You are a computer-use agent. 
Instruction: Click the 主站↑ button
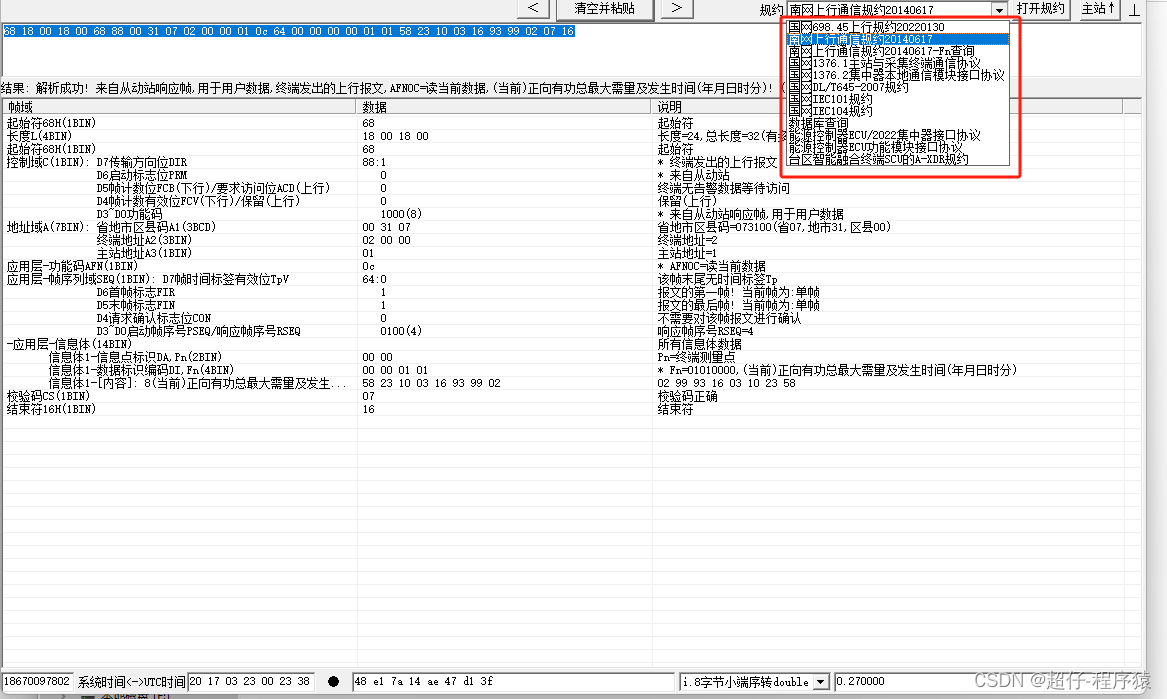(1098, 9)
